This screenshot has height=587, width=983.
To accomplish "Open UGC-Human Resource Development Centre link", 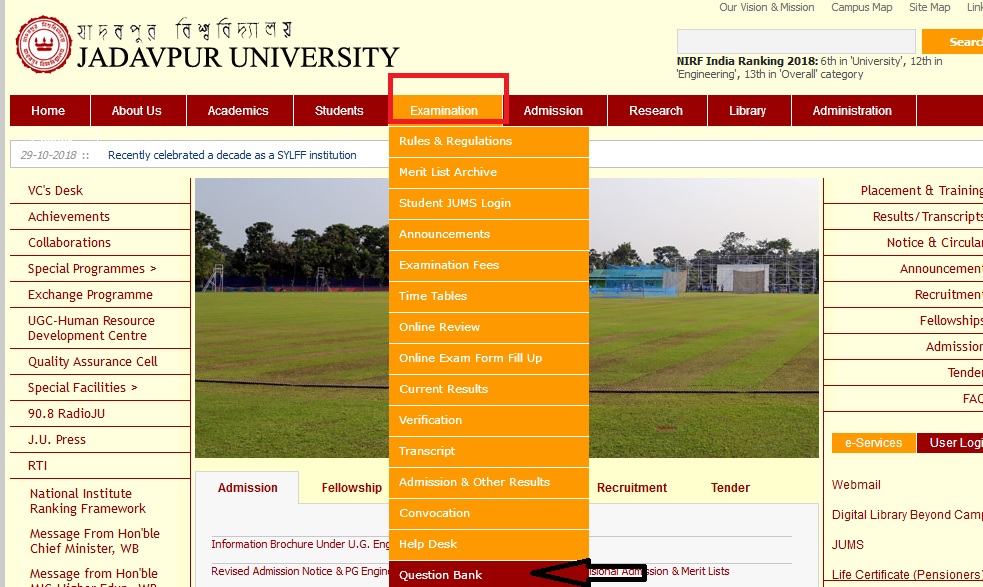I will 91,328.
